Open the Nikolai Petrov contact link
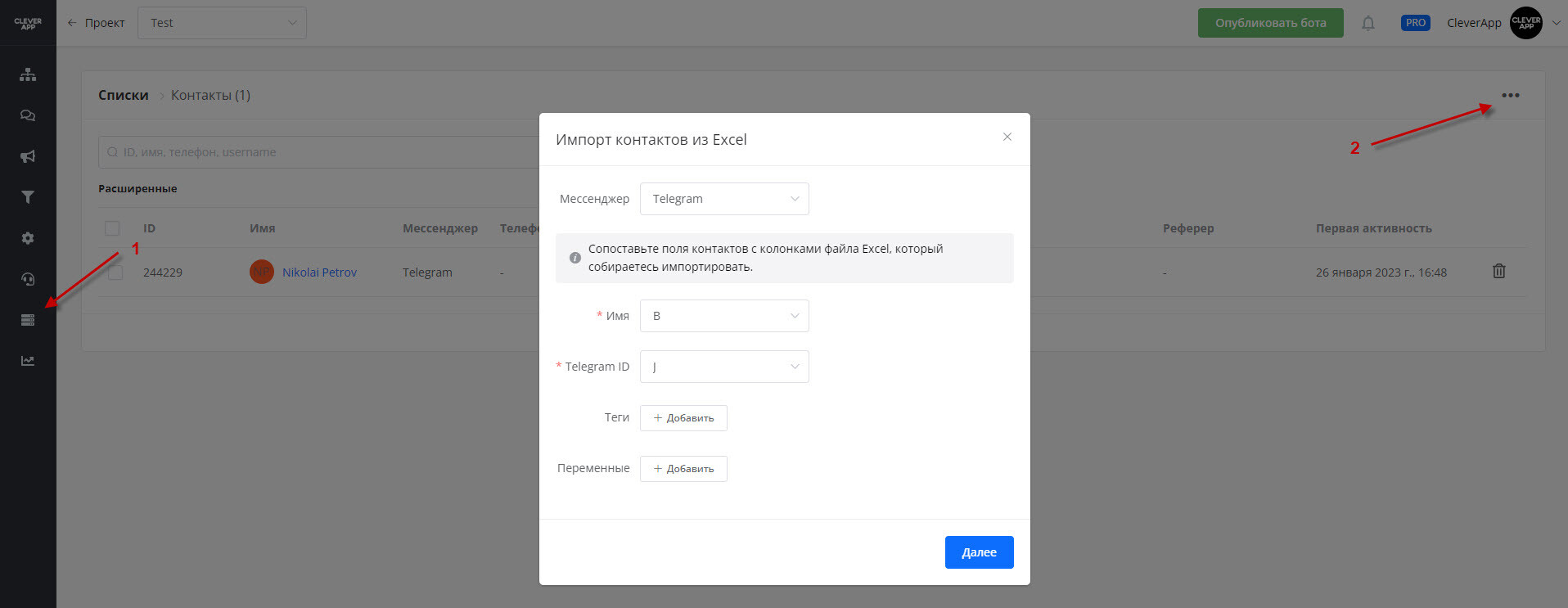1568x608 pixels. click(x=319, y=272)
